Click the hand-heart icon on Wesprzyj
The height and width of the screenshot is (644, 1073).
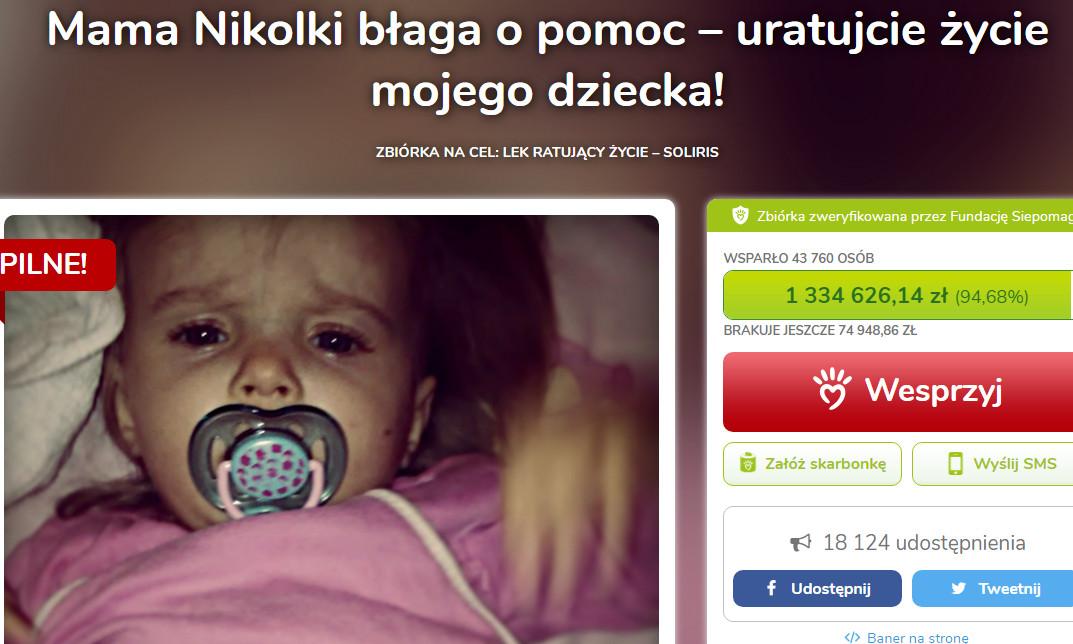point(832,389)
